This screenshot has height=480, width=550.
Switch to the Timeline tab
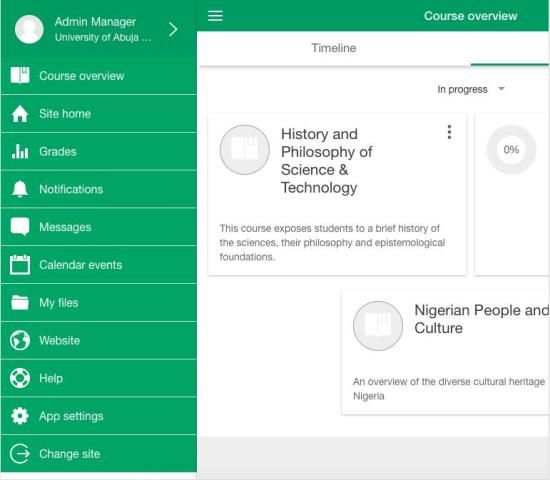coord(334,48)
